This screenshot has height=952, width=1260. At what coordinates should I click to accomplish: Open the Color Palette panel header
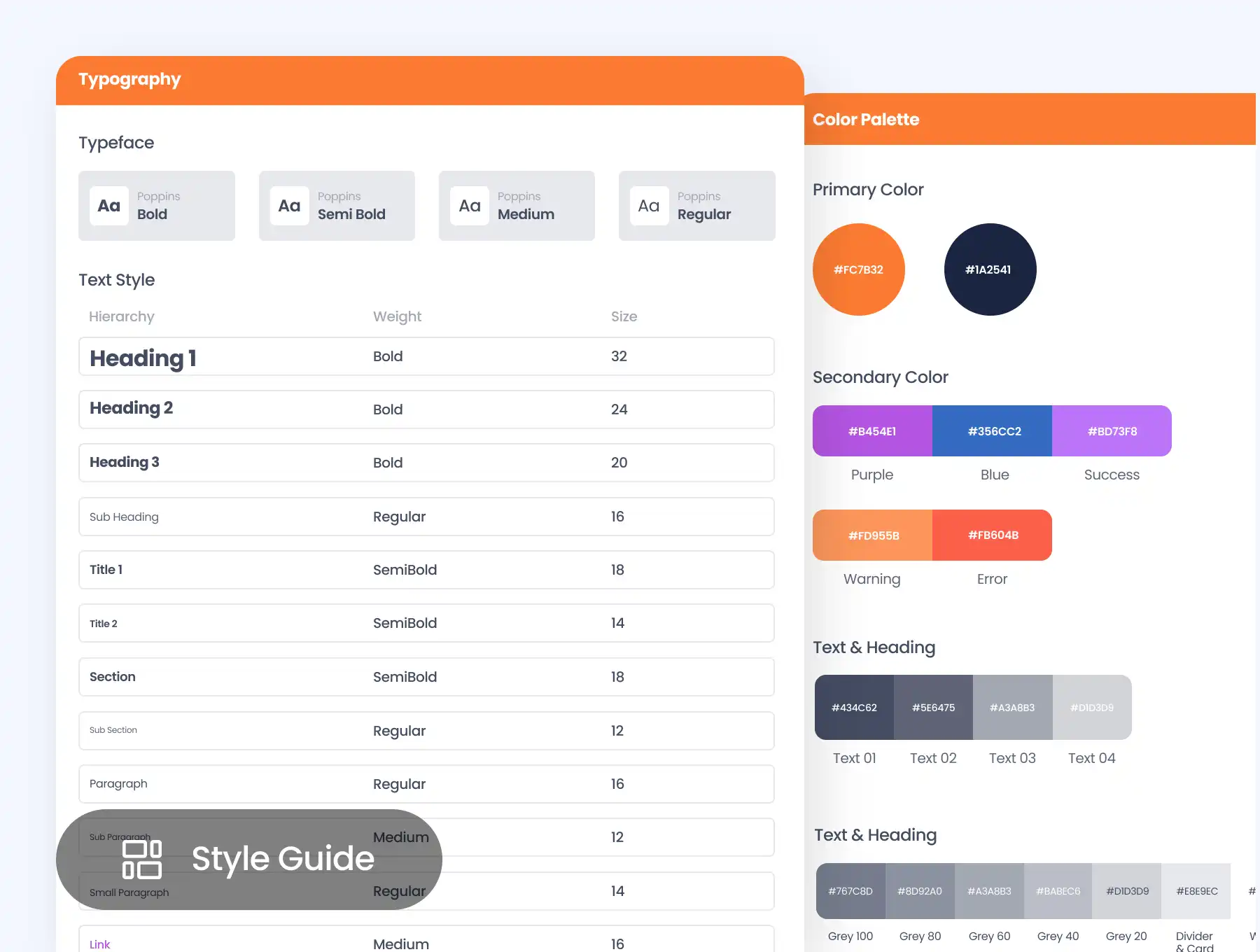pos(866,119)
